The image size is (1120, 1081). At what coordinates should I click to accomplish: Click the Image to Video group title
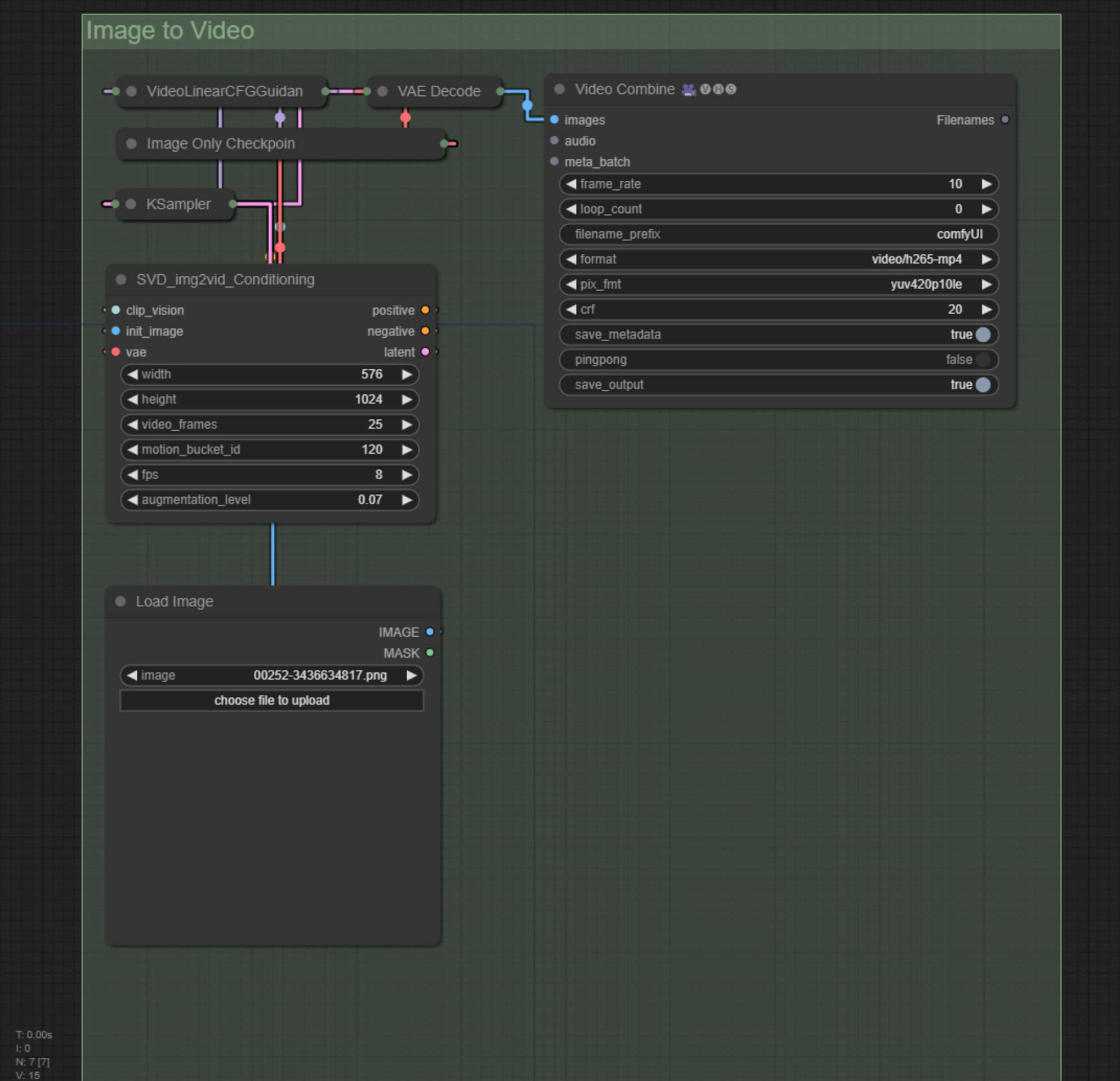point(169,31)
